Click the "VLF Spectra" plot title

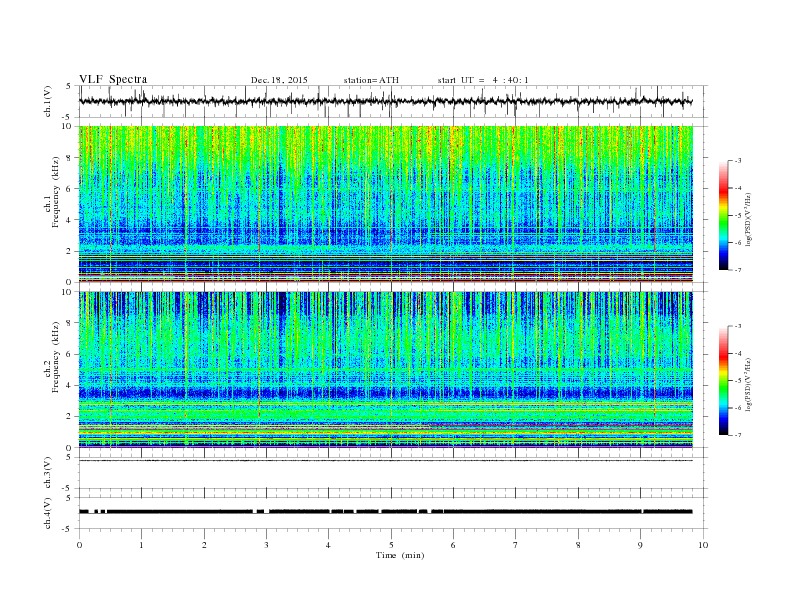[x=113, y=79]
